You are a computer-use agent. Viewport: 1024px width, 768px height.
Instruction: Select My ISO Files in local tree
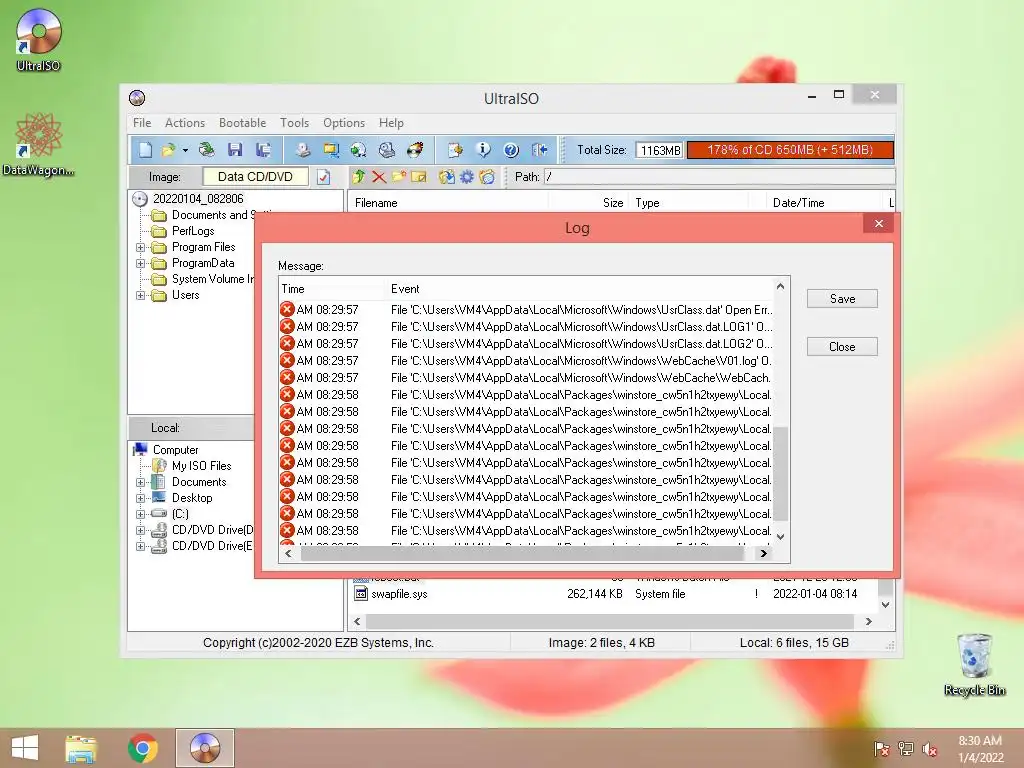click(202, 466)
